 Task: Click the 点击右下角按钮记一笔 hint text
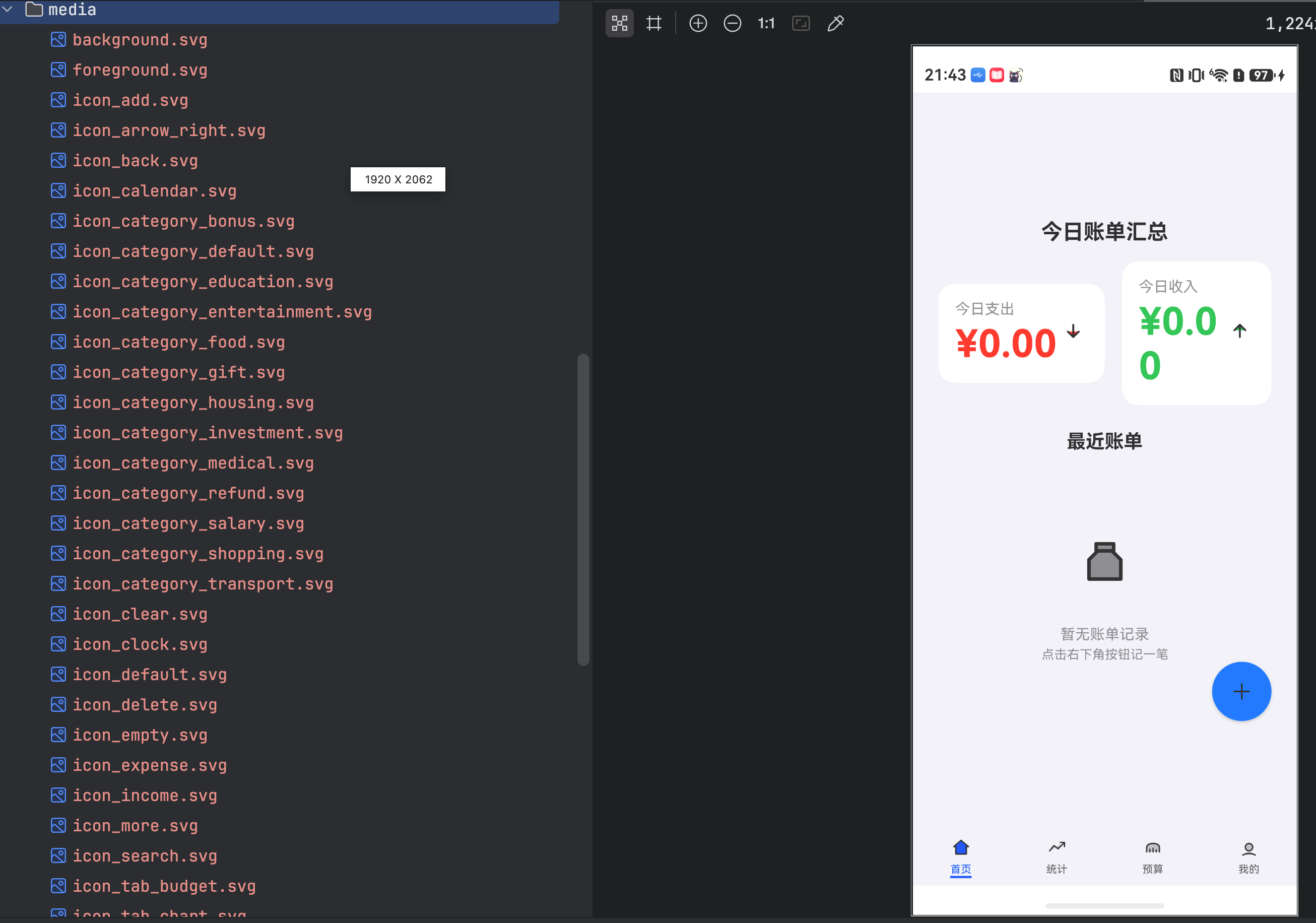pos(1104,654)
